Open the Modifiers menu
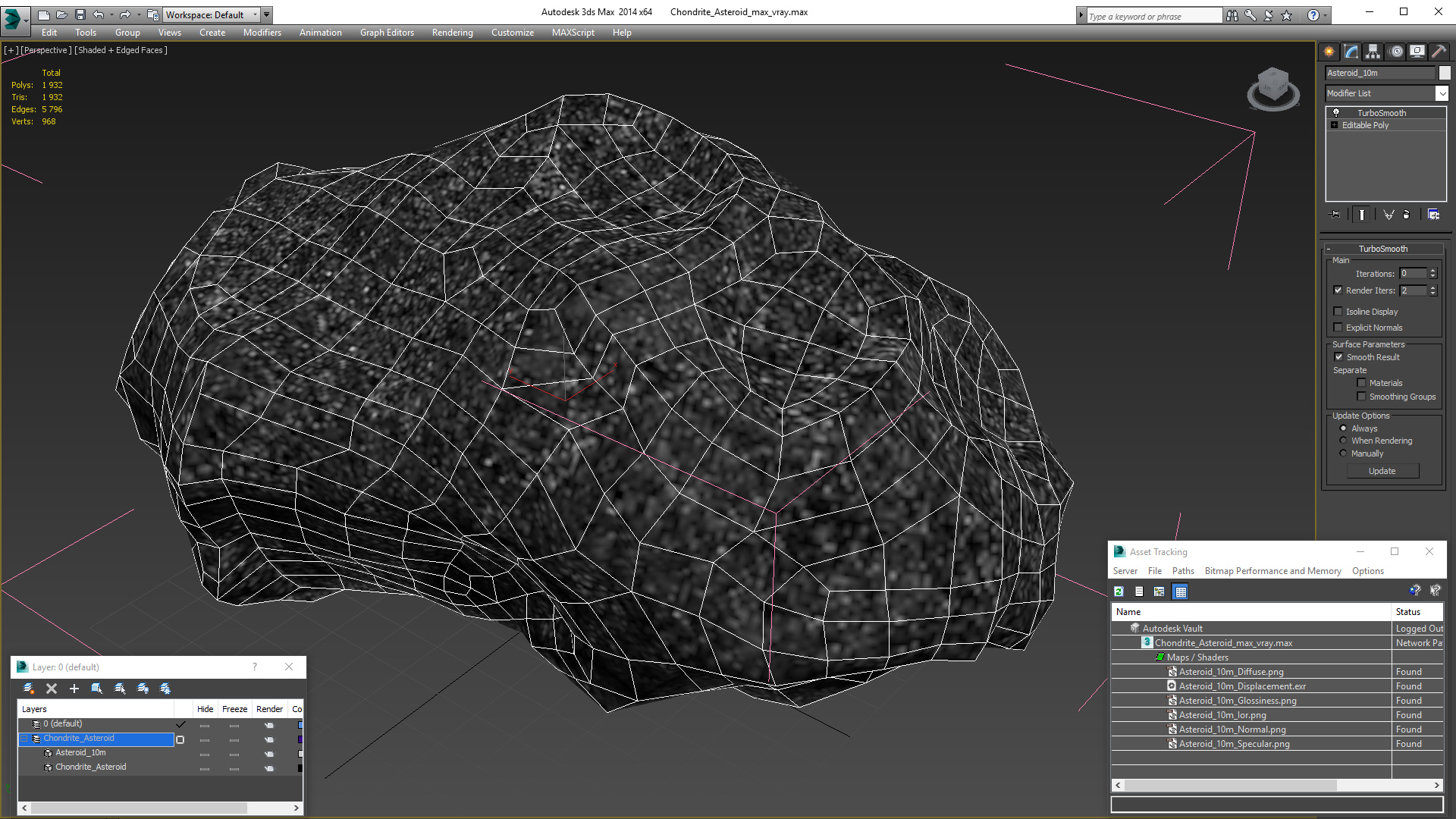1456x819 pixels. (x=262, y=33)
